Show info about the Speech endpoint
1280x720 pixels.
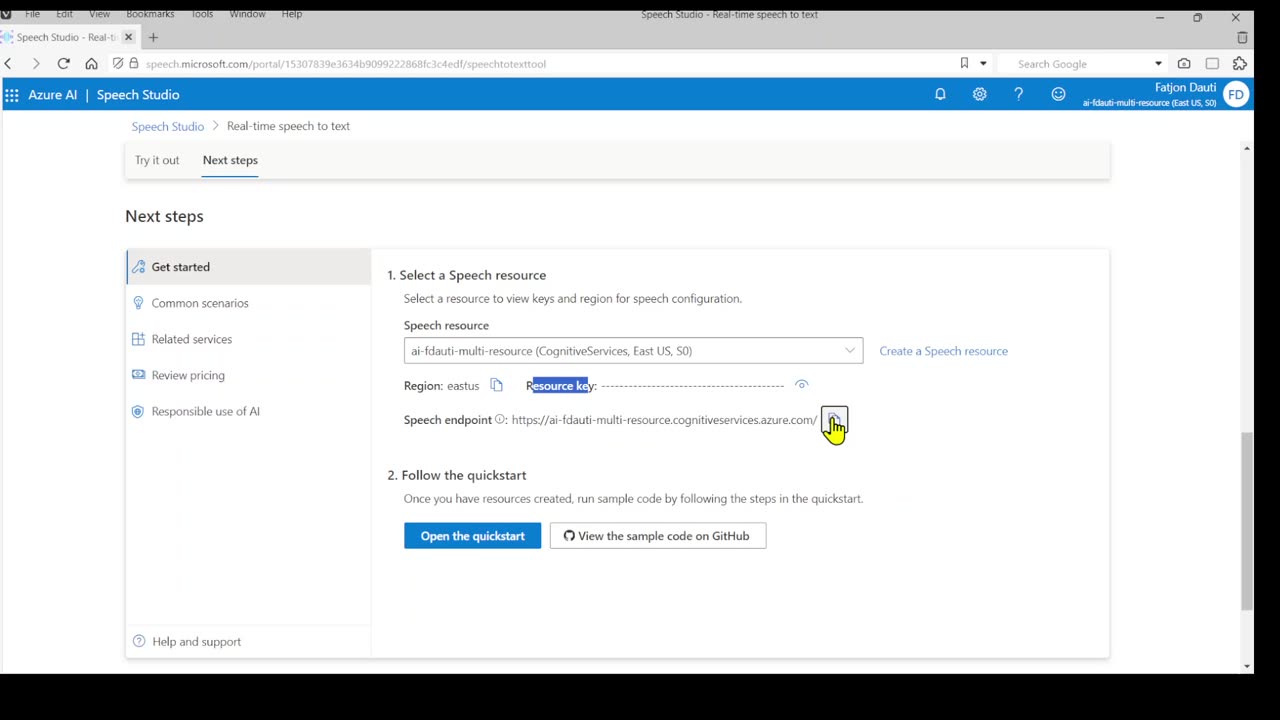click(x=500, y=419)
